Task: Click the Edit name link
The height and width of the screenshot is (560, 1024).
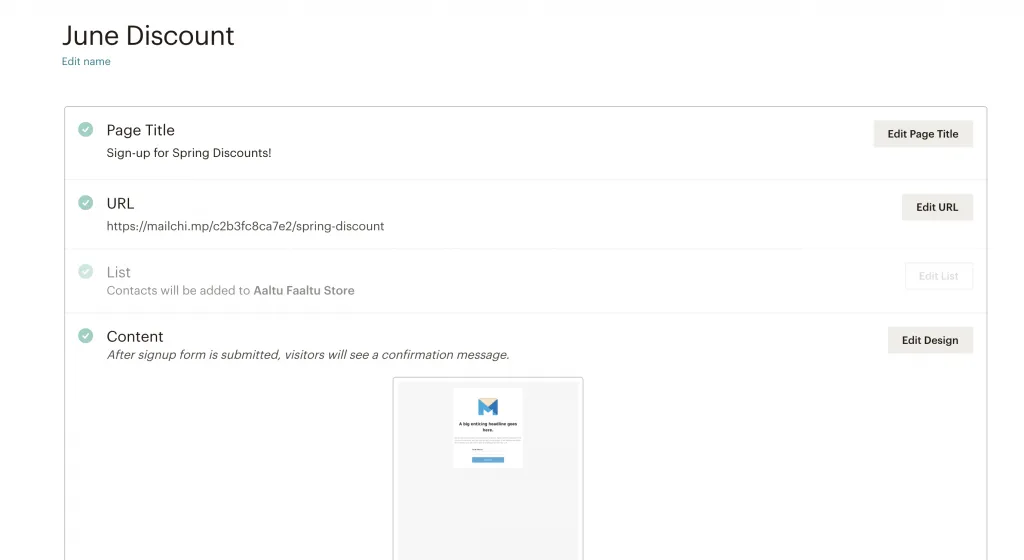Action: pyautogui.click(x=86, y=61)
